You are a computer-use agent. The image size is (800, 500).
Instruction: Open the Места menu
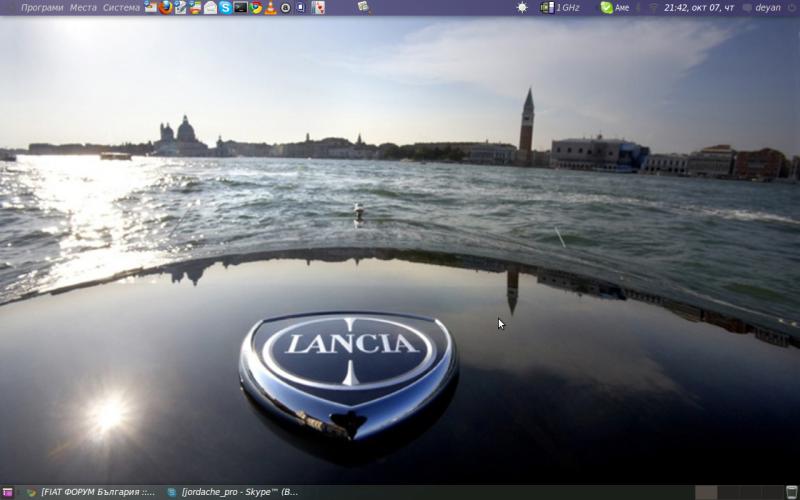[x=83, y=7]
